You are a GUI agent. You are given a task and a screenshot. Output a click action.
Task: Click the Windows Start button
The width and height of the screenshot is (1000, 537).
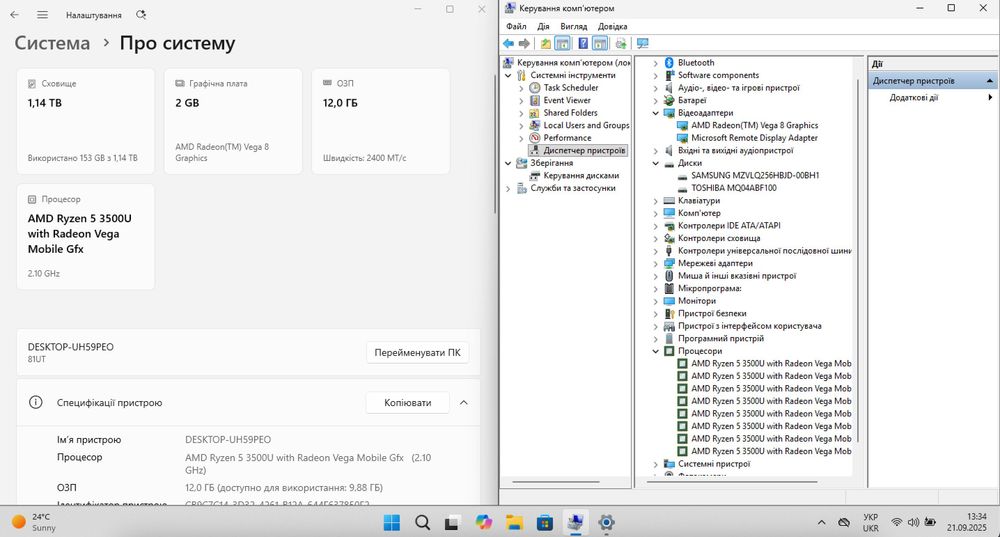[x=392, y=522]
